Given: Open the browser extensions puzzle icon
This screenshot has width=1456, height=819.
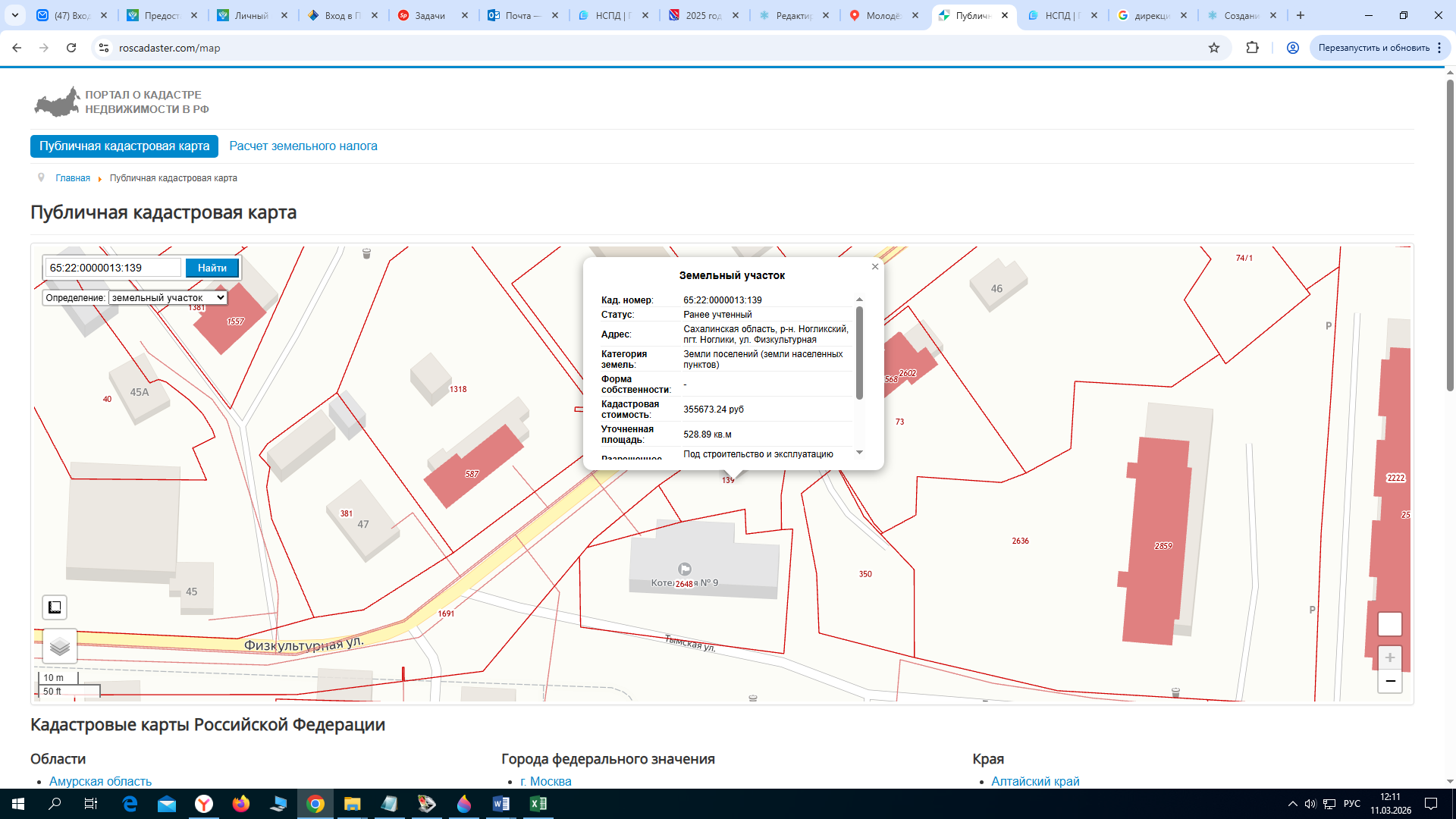Looking at the screenshot, I should point(1252,48).
